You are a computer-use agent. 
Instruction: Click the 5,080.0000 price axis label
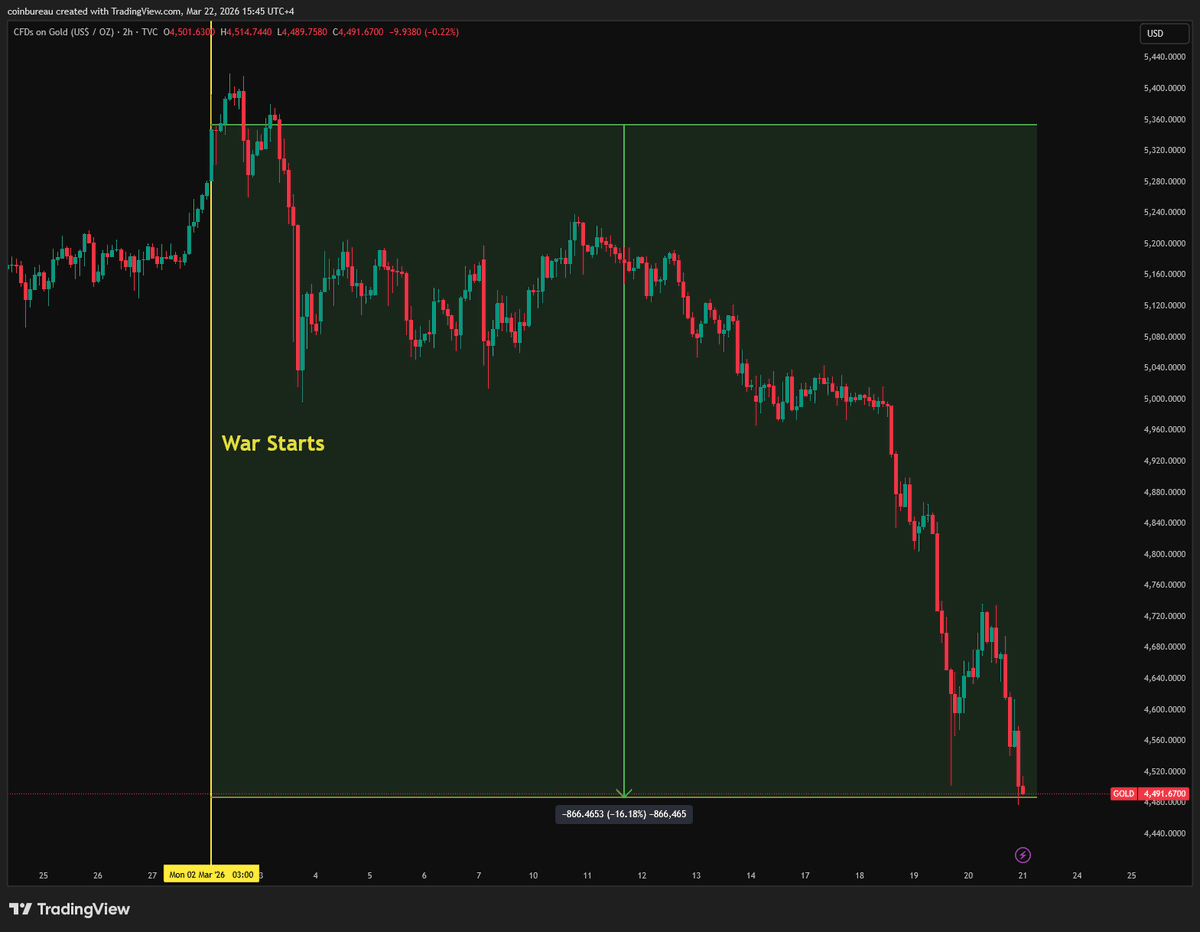(1165, 336)
